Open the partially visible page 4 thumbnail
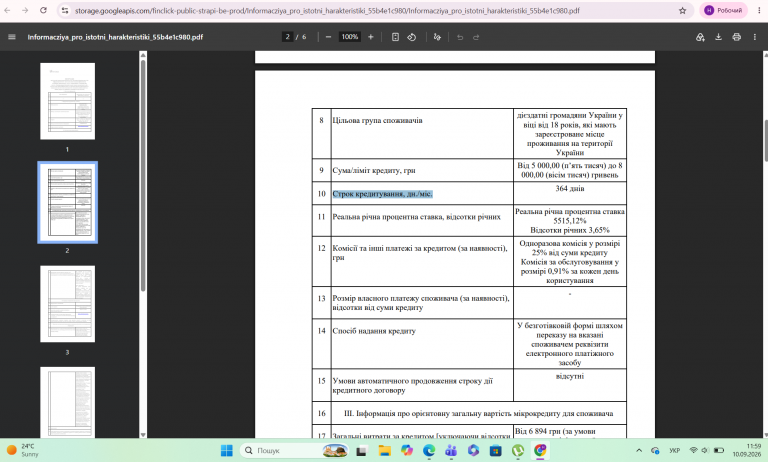The image size is (768, 462). tap(68, 402)
